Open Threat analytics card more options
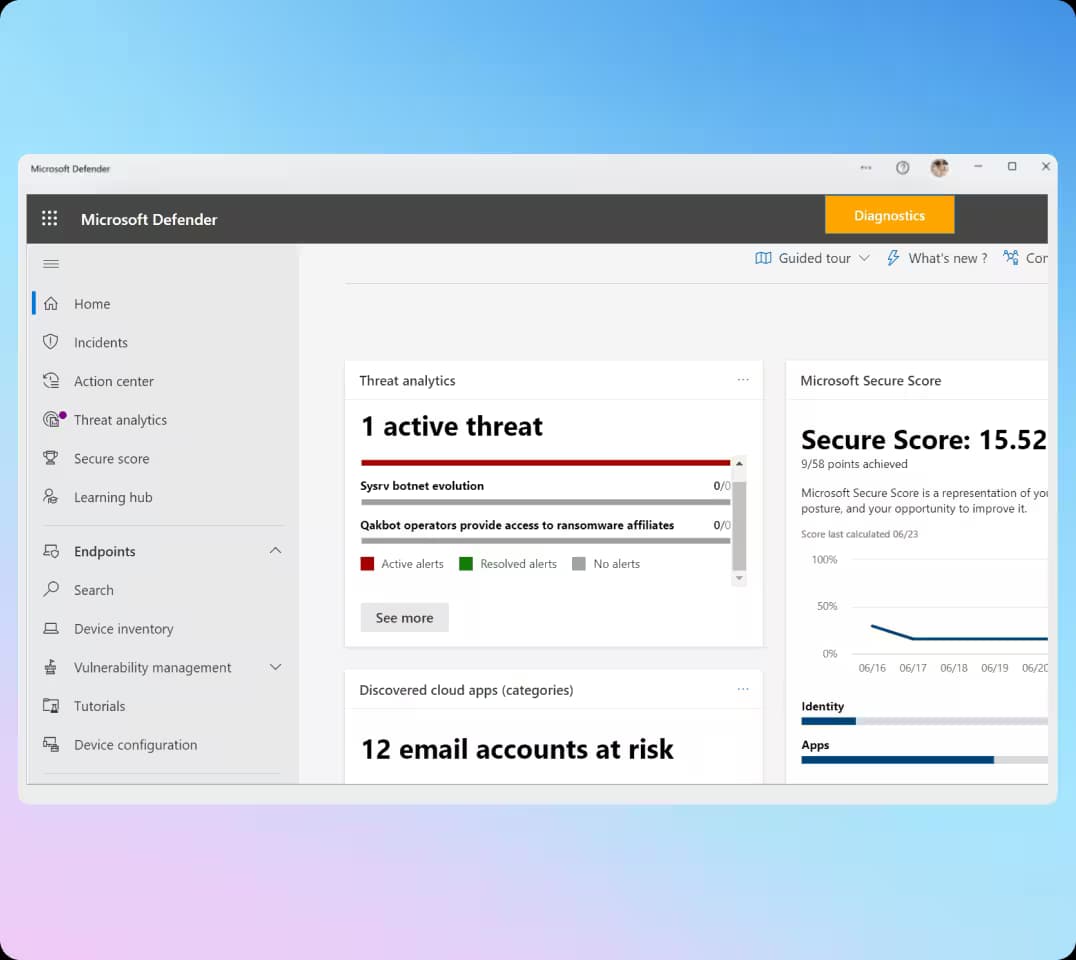The height and width of the screenshot is (960, 1076). pos(743,379)
